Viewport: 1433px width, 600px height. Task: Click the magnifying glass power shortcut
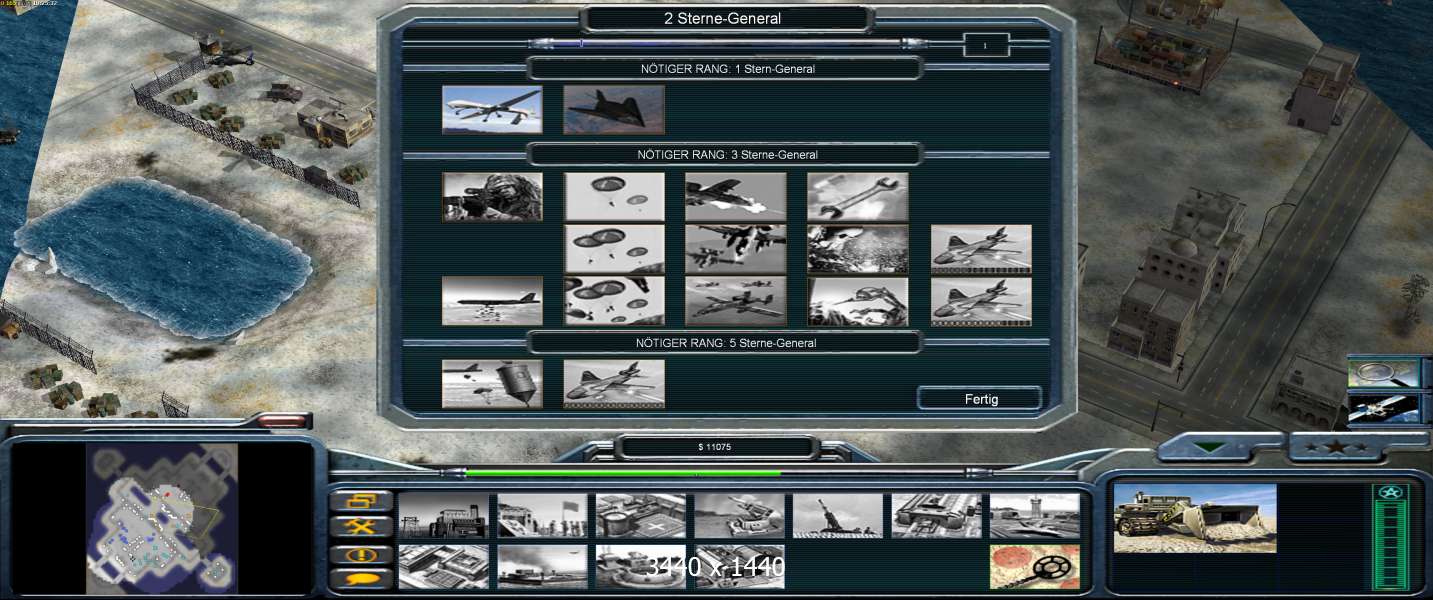pyautogui.click(x=1383, y=373)
